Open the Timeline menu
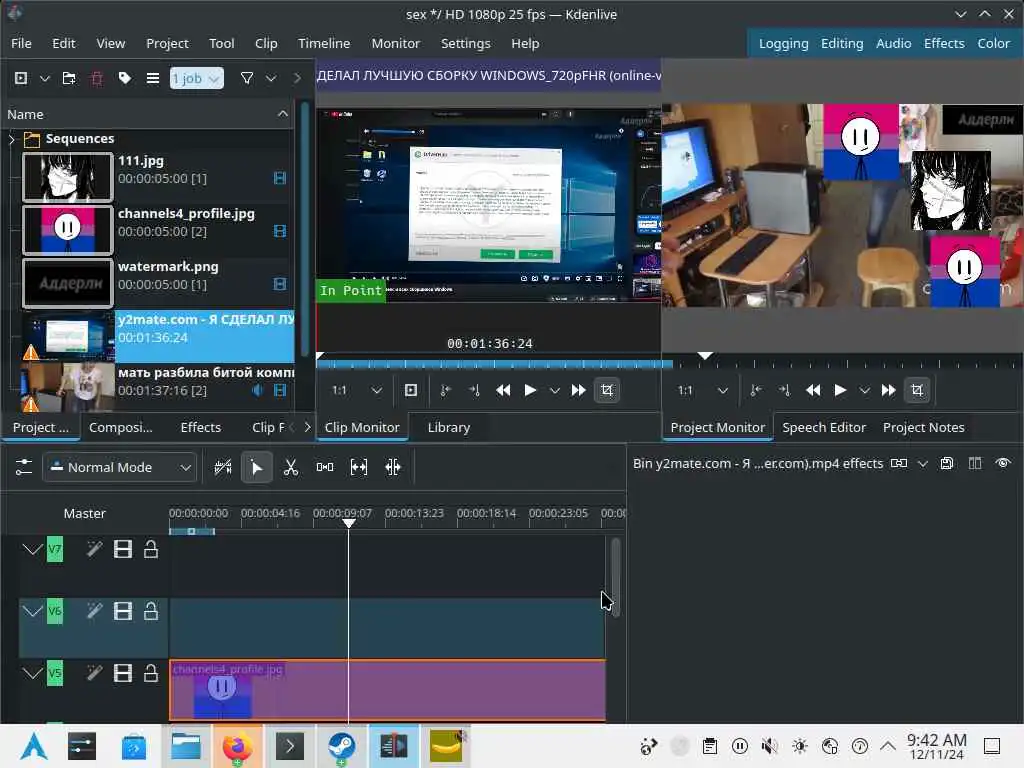Viewport: 1024px width, 768px height. (x=324, y=43)
